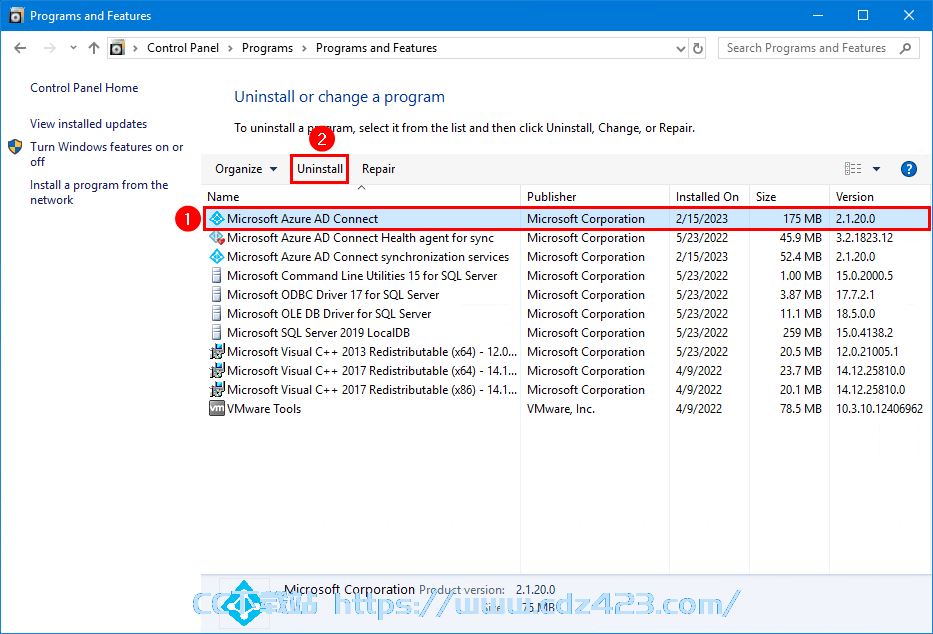Click the 45.9 MB size cell
The width and height of the screenshot is (933, 634).
801,238
